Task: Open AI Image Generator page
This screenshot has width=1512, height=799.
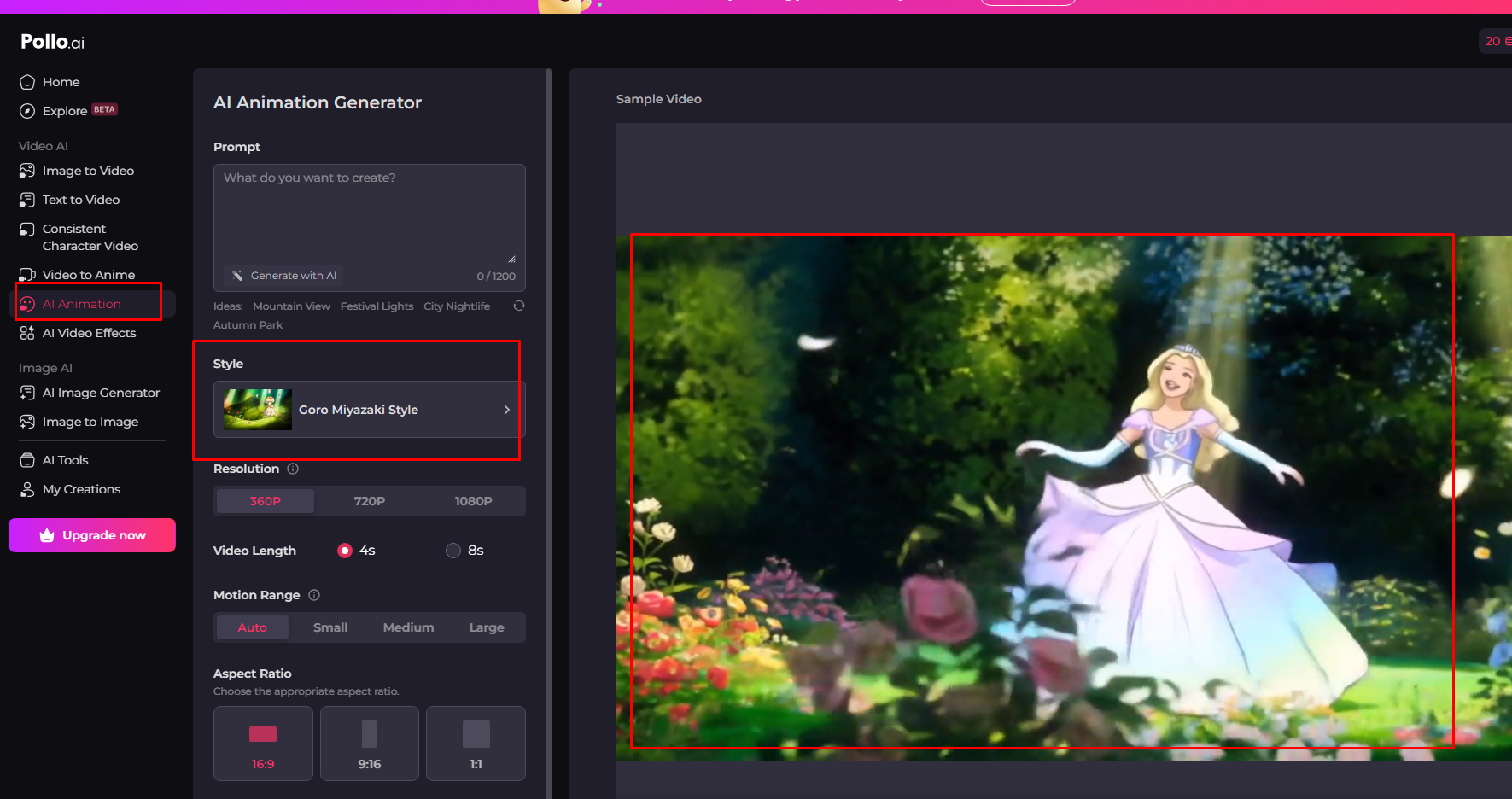Action: click(x=101, y=393)
